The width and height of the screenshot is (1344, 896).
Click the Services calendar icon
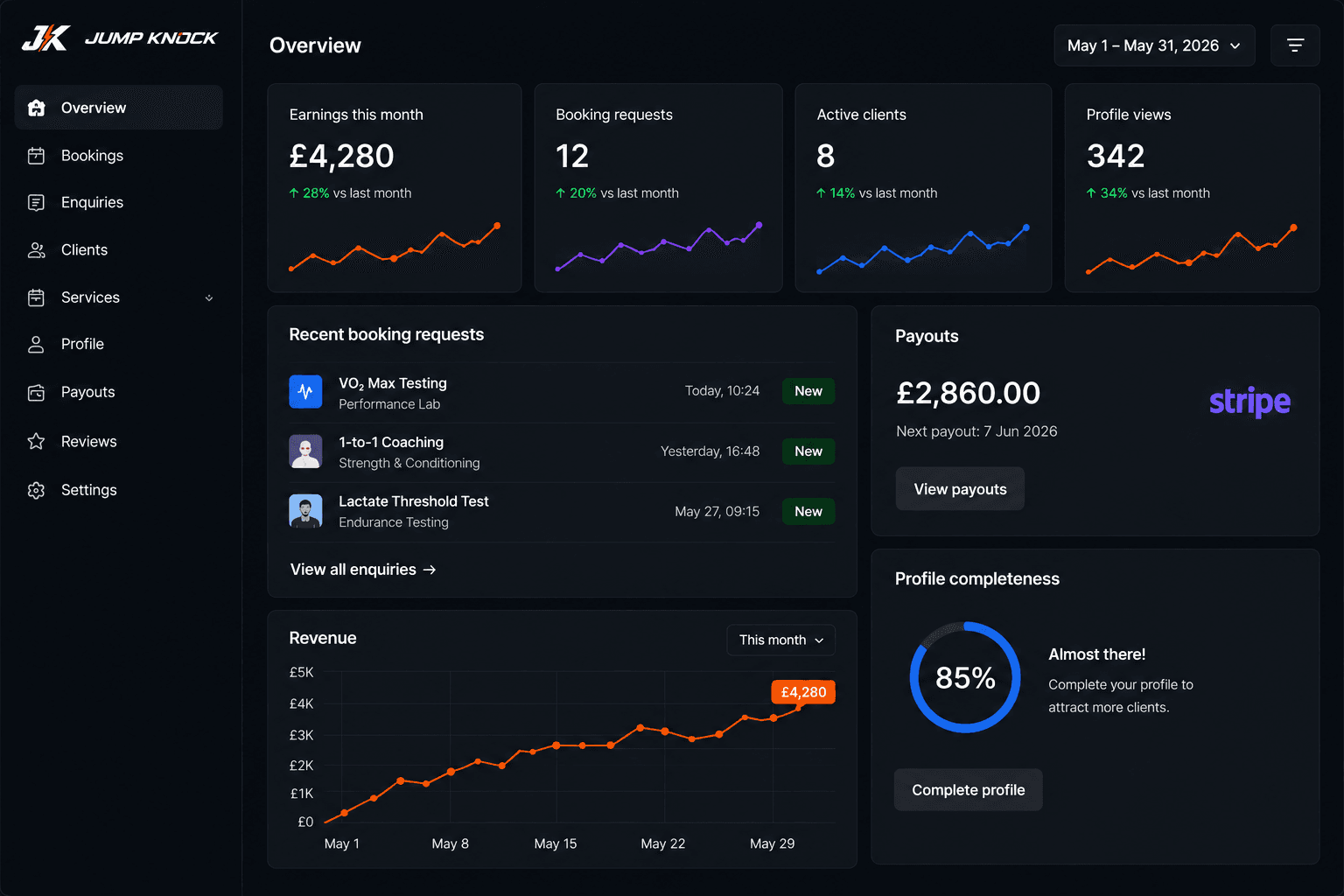pyautogui.click(x=36, y=297)
